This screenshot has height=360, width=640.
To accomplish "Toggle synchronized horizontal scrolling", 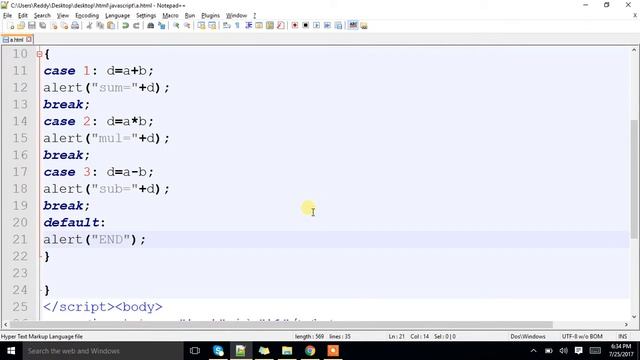I will [212, 26].
